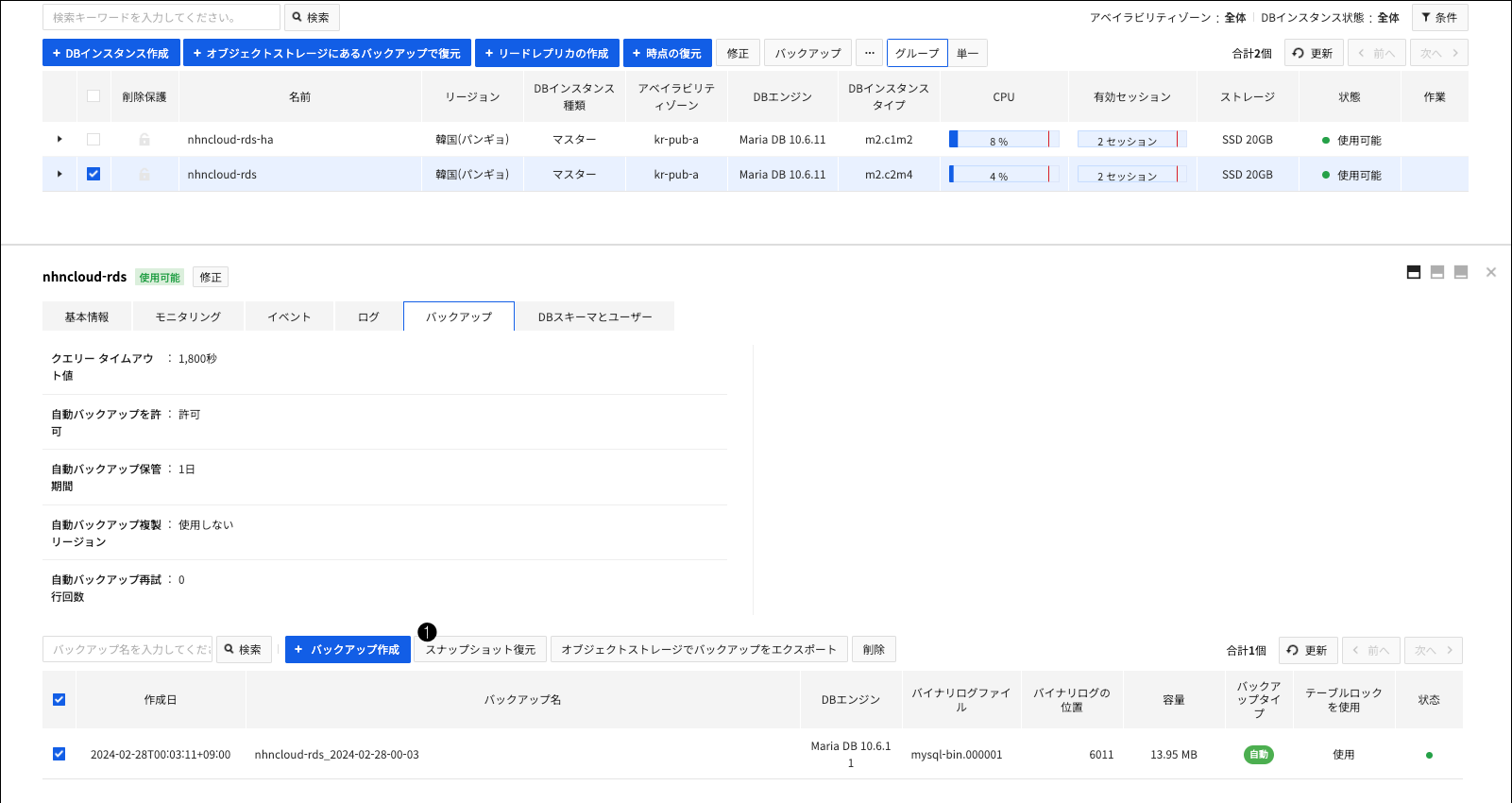Check the nhncloud-rds-ha row checkbox
Screen dimensions: 1512x803
click(x=93, y=139)
